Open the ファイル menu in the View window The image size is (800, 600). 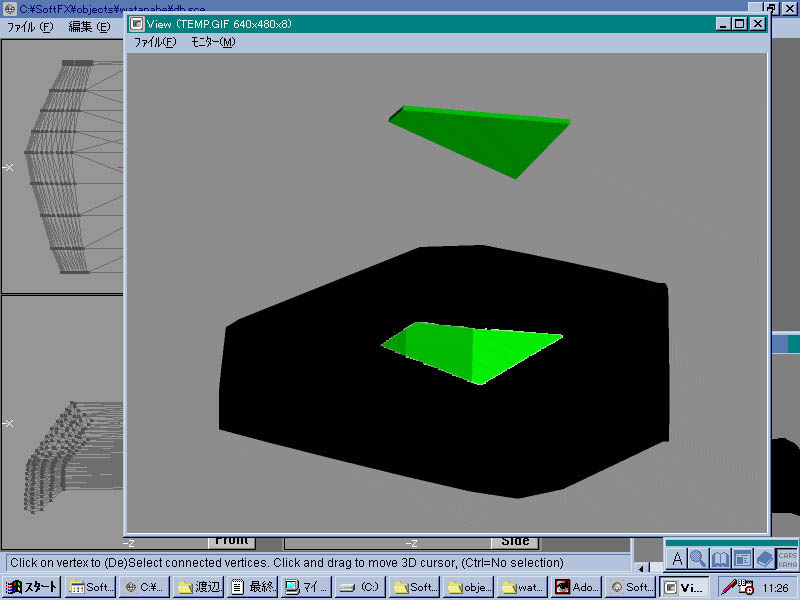(154, 42)
